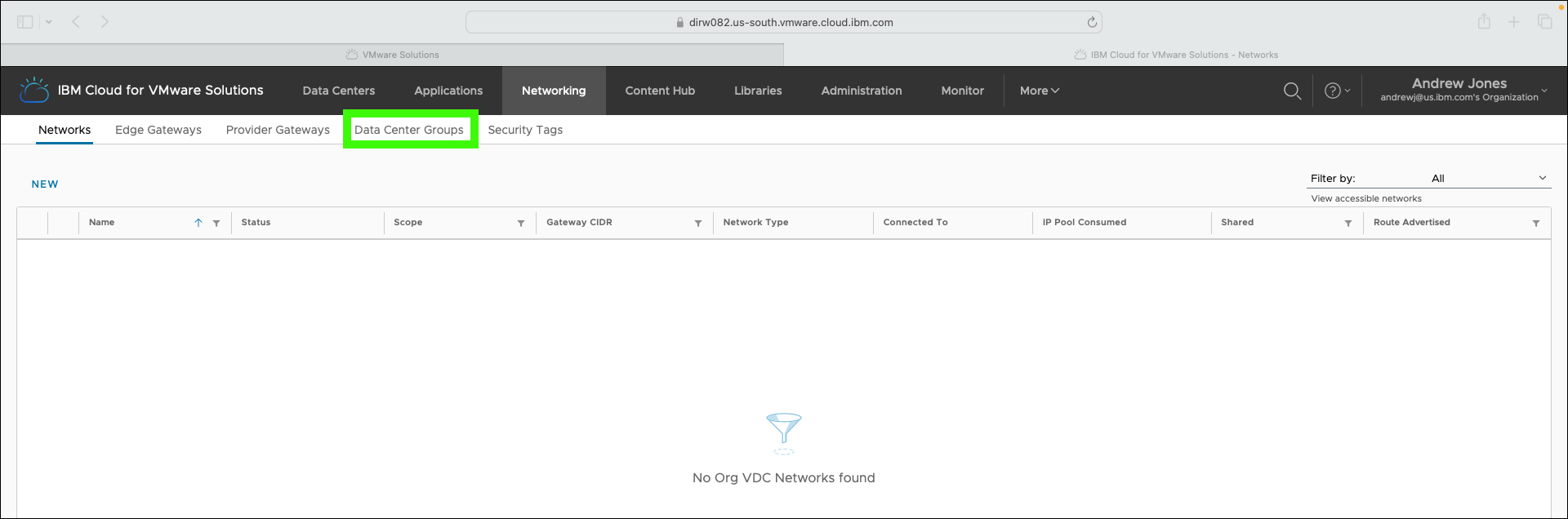This screenshot has width=1568, height=519.
Task: Click the Safari address bar
Action: point(784,22)
